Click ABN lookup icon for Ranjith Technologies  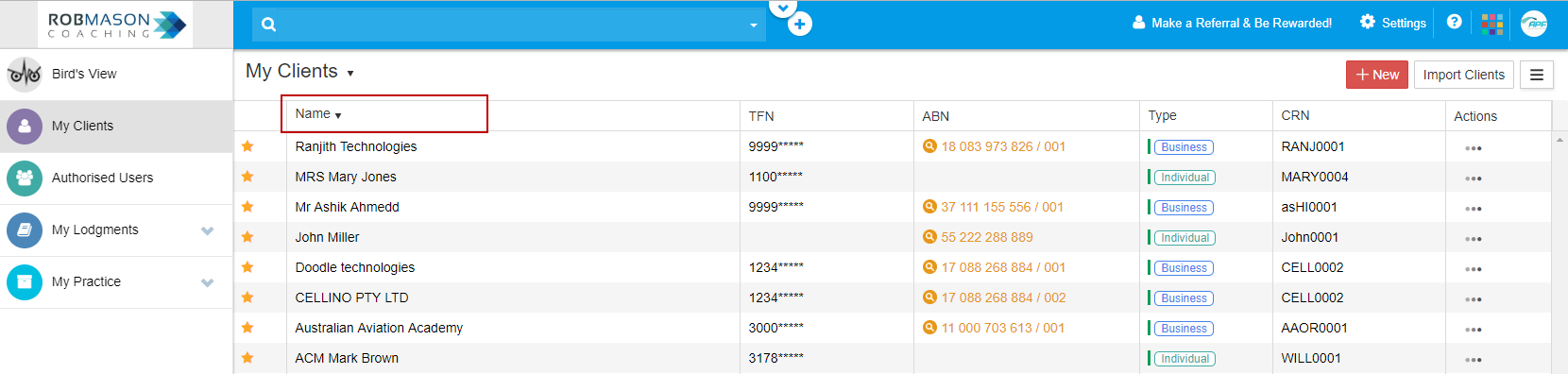coord(929,146)
